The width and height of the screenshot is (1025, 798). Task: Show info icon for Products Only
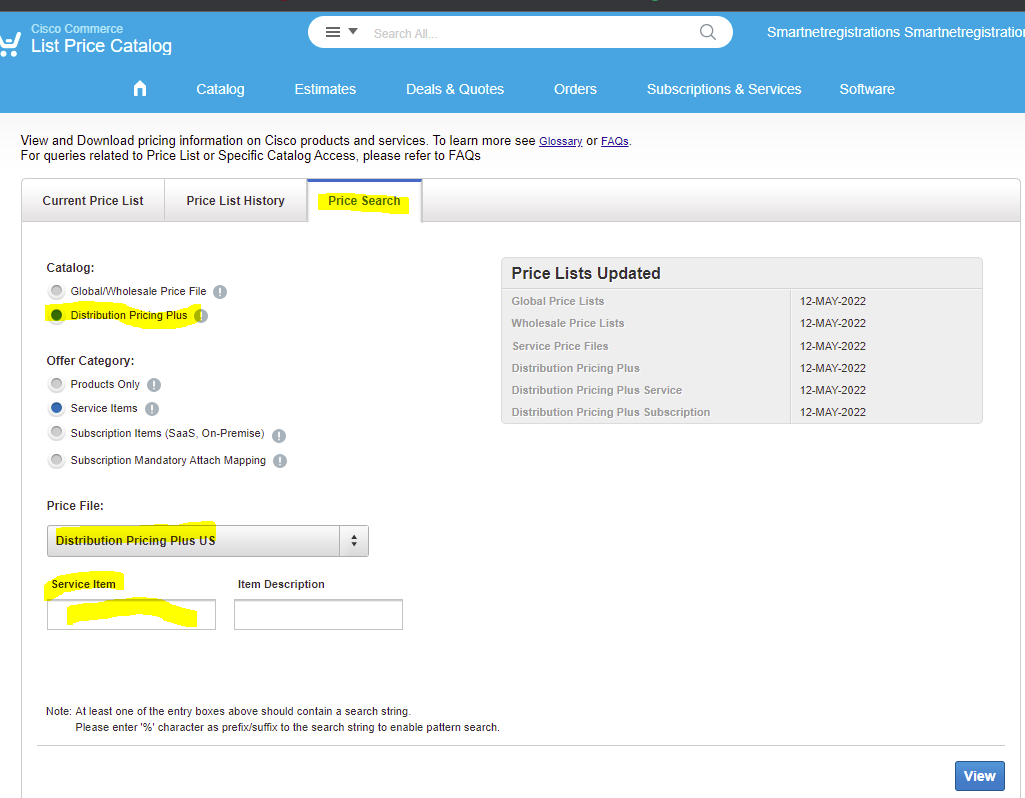click(154, 385)
